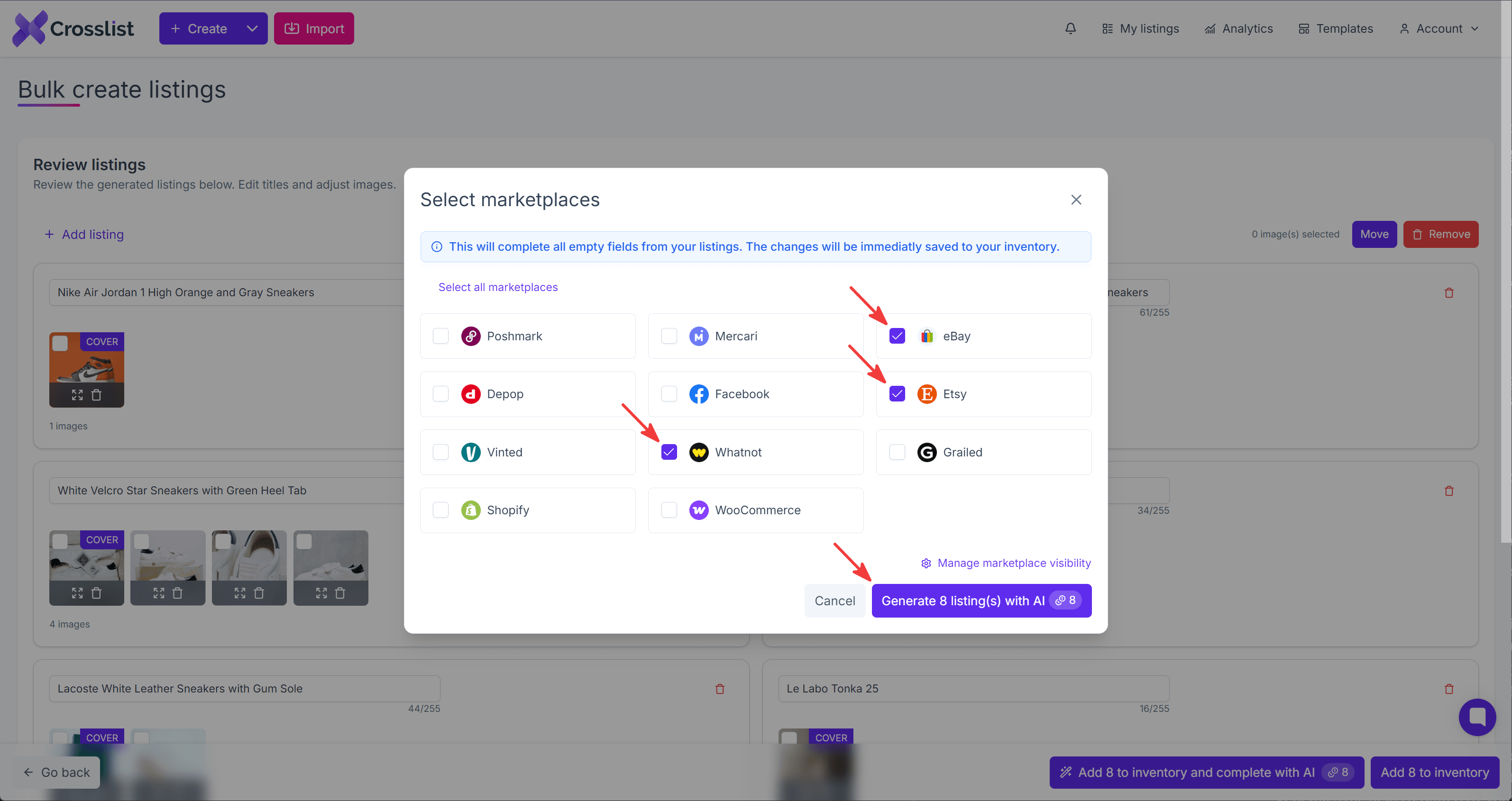Delete the Lacoste White Leather Sneakers listing
Screen dimensions: 1512x801
pos(720,689)
